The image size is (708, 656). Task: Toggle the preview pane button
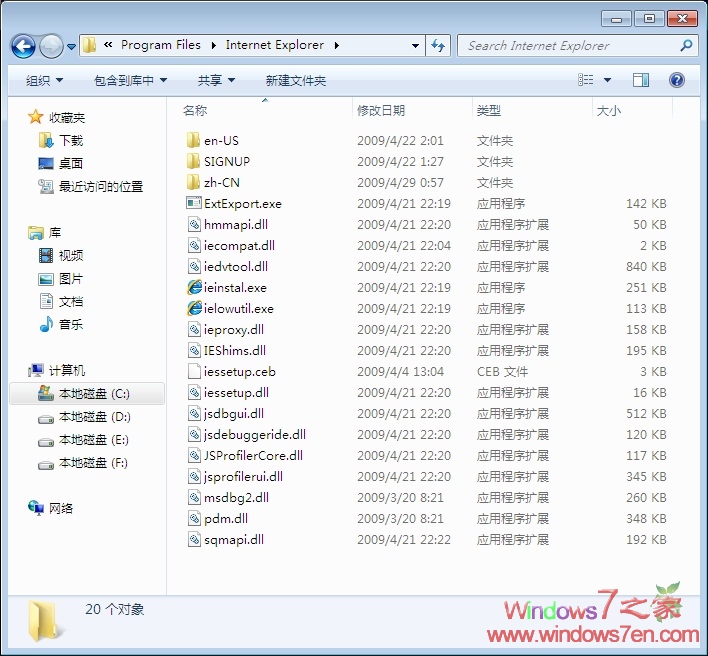[641, 80]
